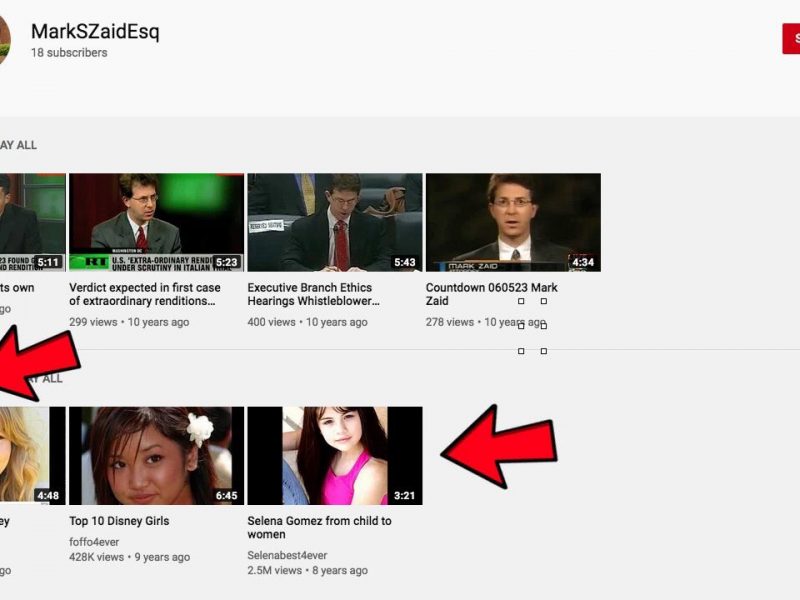Click Play All above the Disney videos row

(x=45, y=378)
